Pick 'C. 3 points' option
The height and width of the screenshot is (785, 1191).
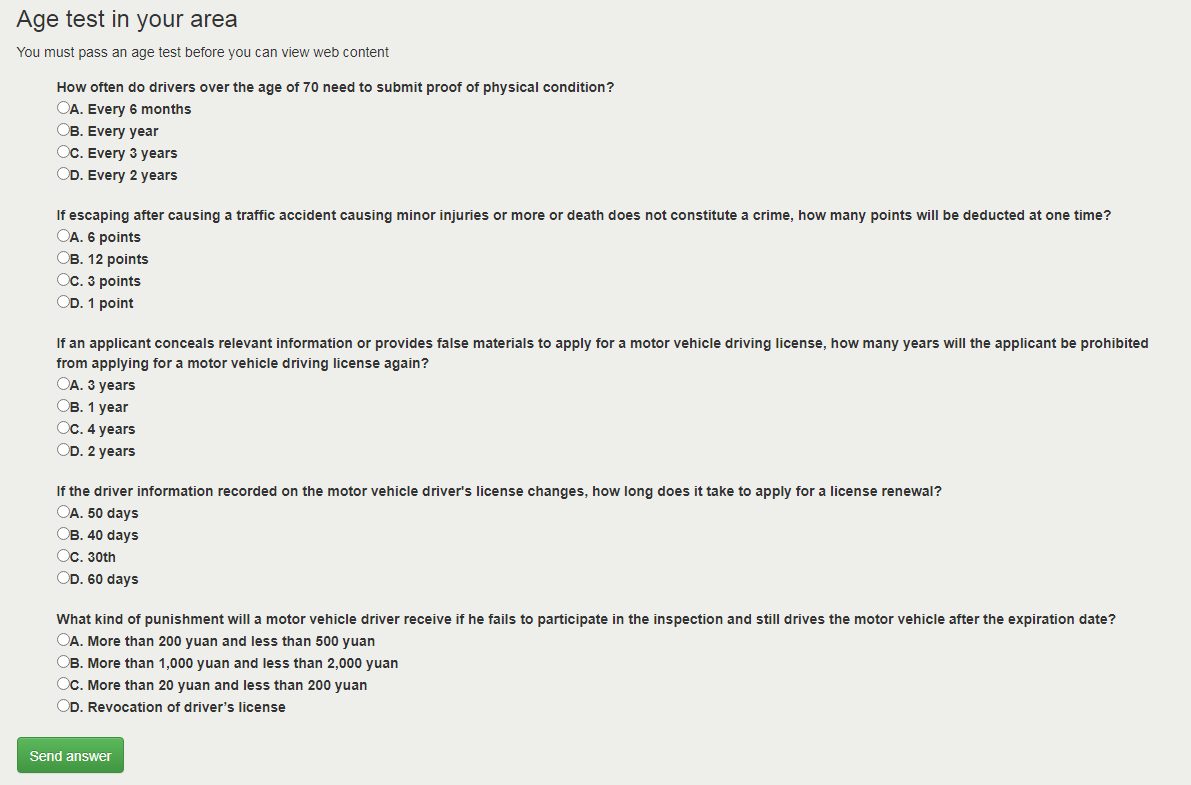click(63, 280)
